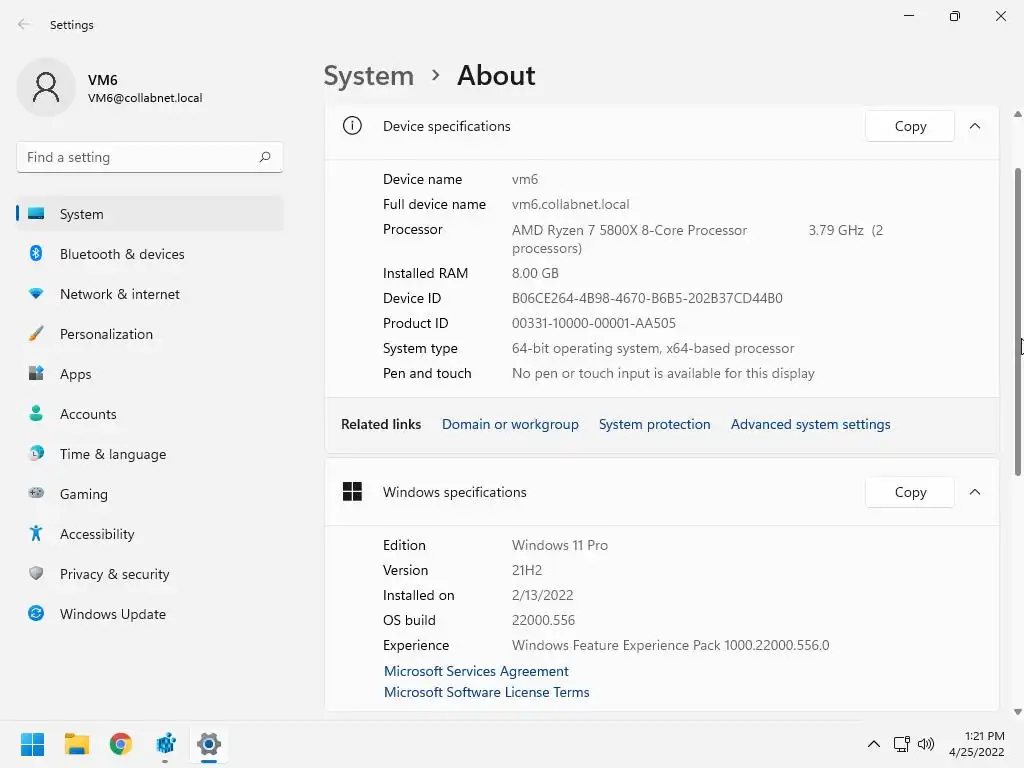Image resolution: width=1024 pixels, height=768 pixels.
Task: Open File Explorer from the taskbar
Action: click(x=76, y=744)
